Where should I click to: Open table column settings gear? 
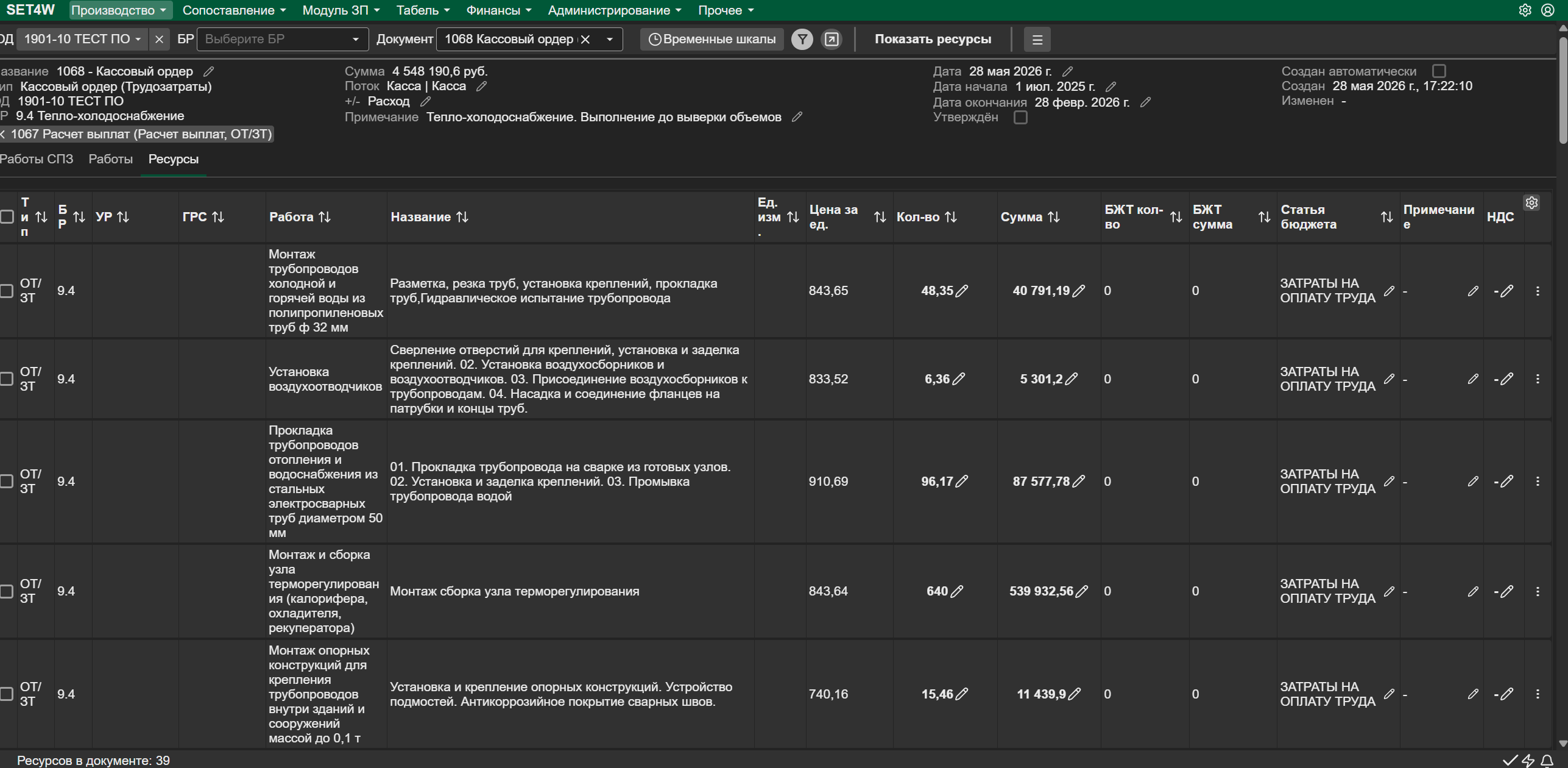click(x=1532, y=202)
